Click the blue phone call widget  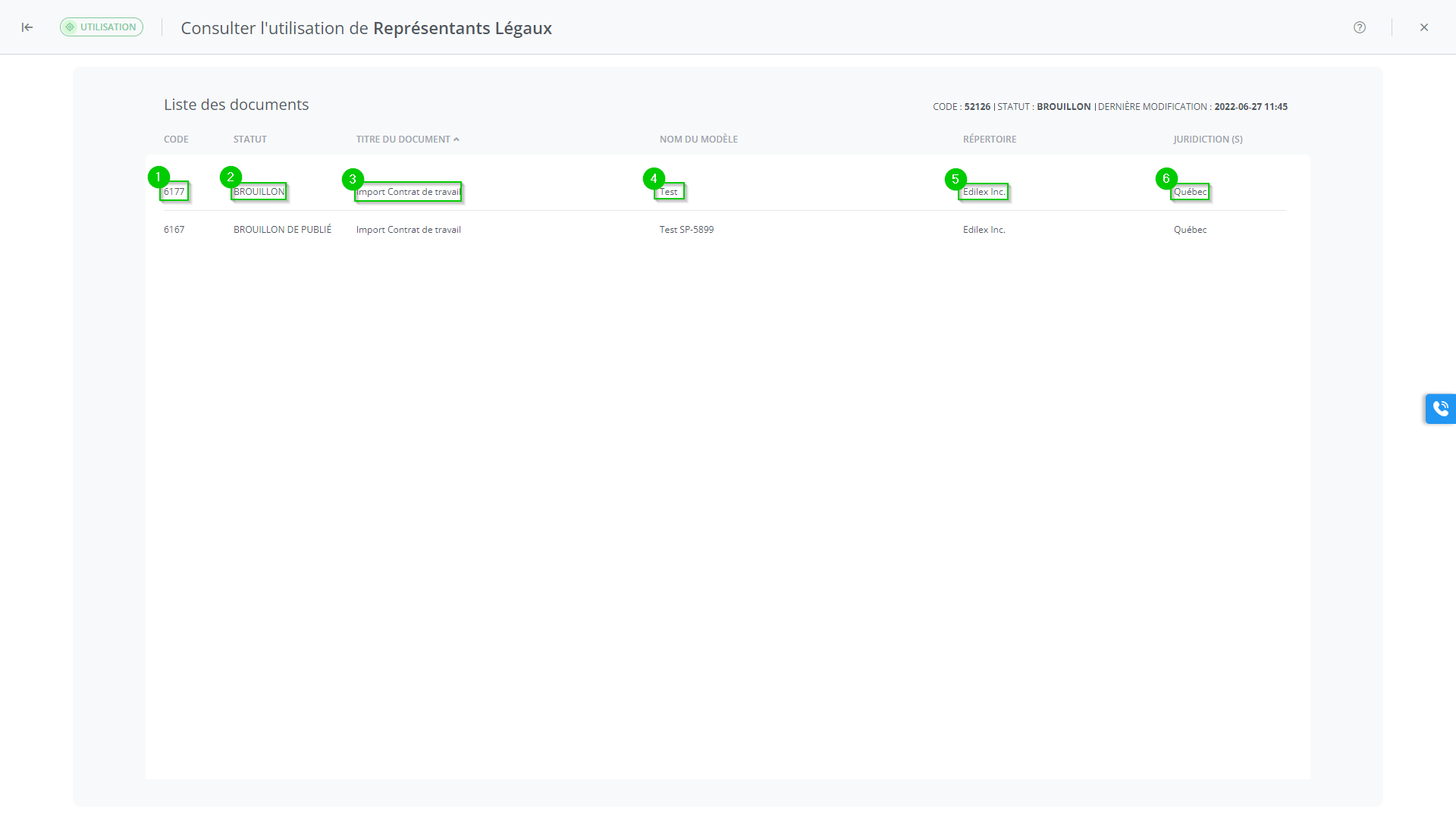1440,409
